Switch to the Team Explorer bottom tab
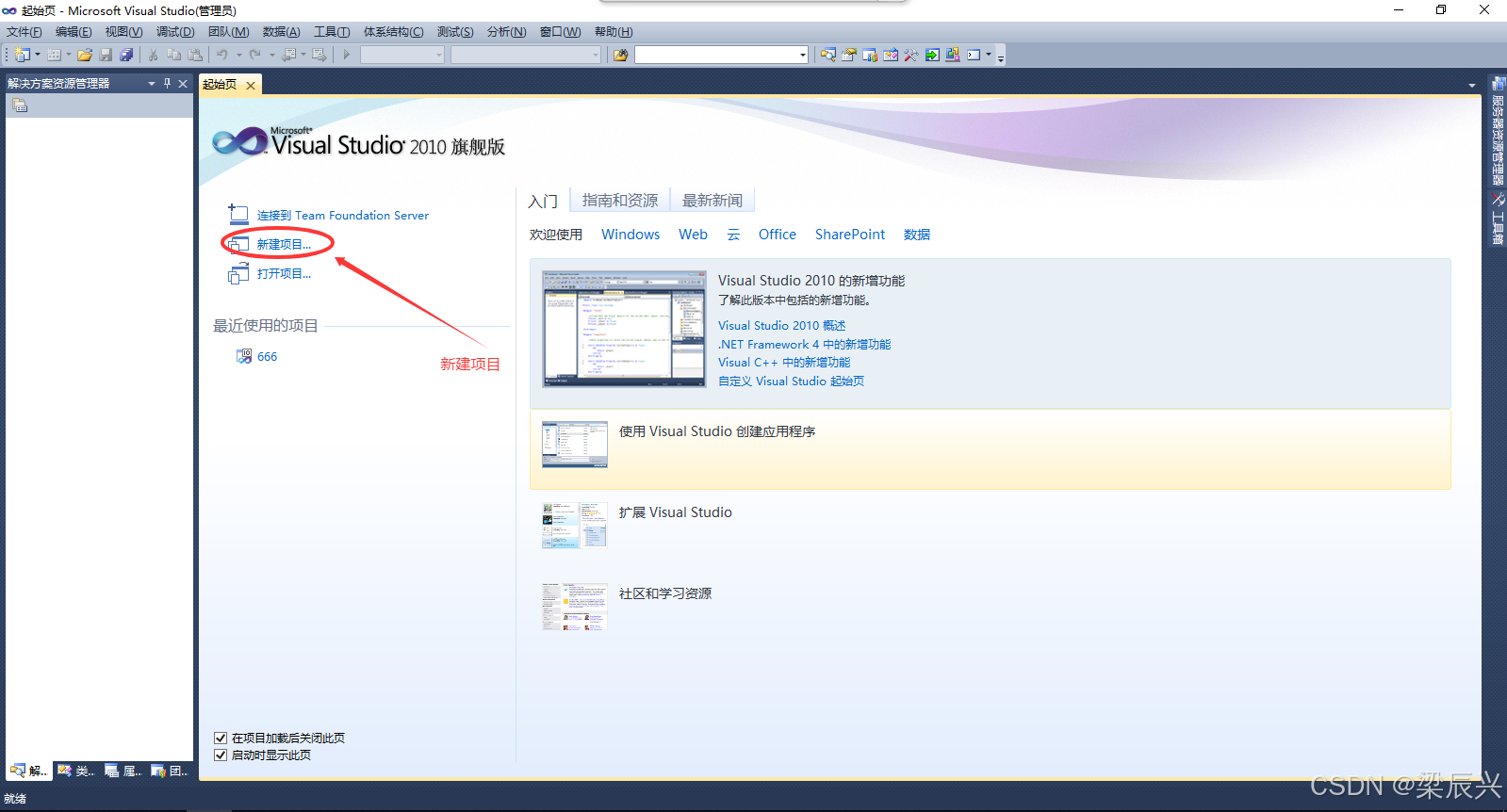Screen dimensions: 1507x812 pyautogui.click(x=170, y=771)
